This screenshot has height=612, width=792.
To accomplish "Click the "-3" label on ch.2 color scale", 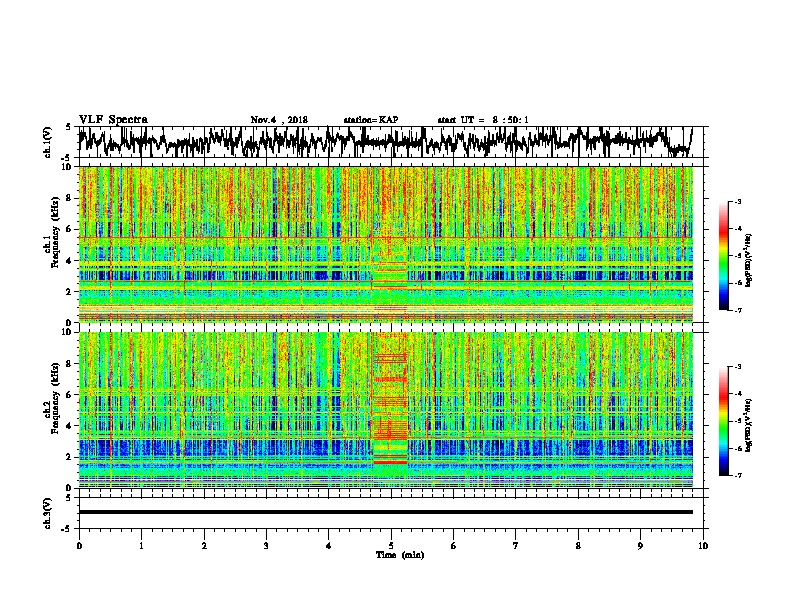I will click(x=737, y=367).
